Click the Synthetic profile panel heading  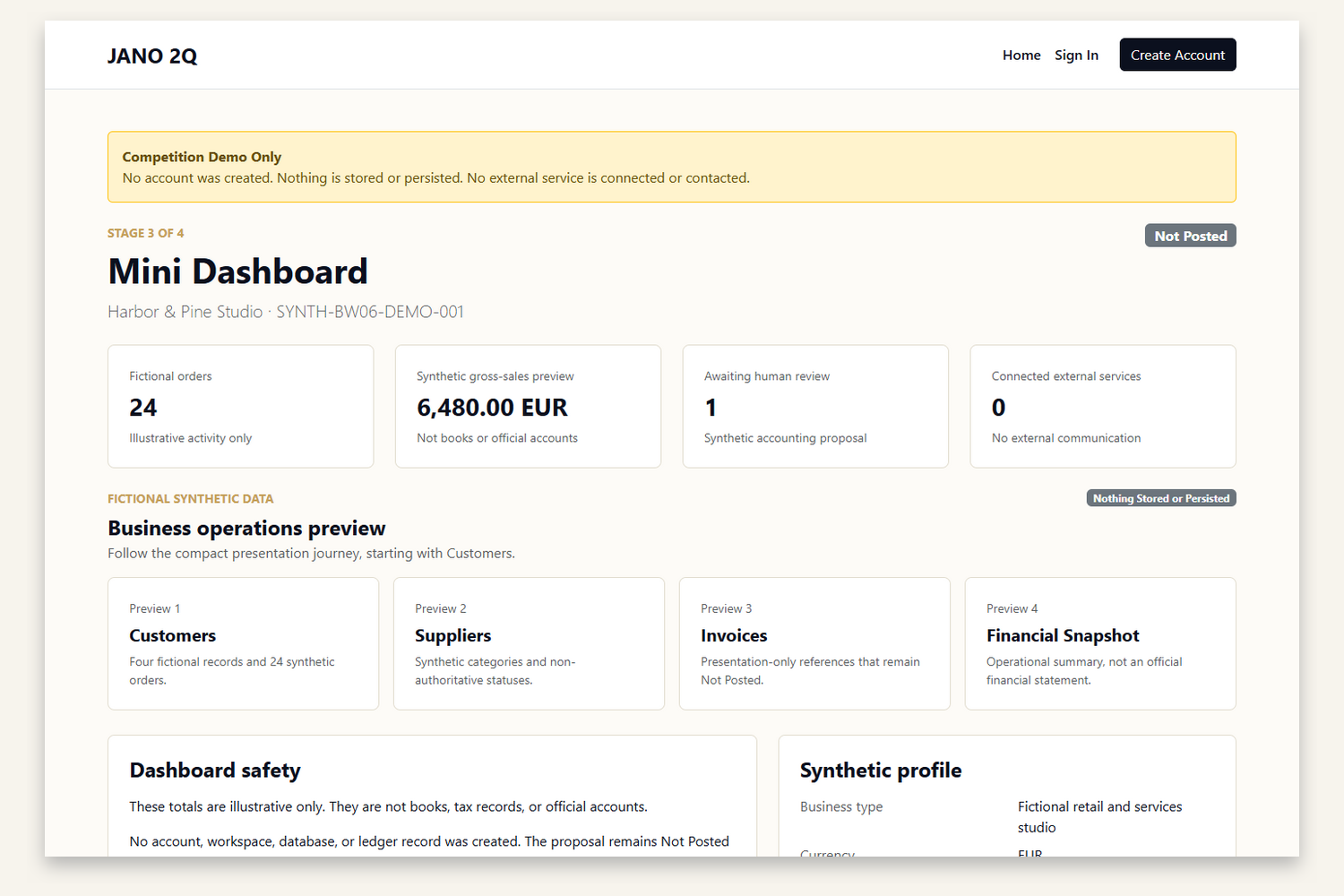tap(881, 771)
